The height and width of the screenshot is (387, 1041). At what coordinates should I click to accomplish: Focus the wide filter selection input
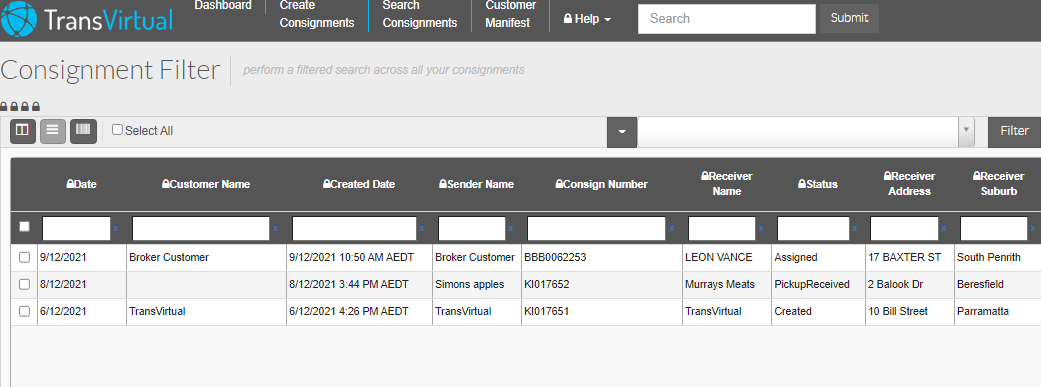[797, 131]
